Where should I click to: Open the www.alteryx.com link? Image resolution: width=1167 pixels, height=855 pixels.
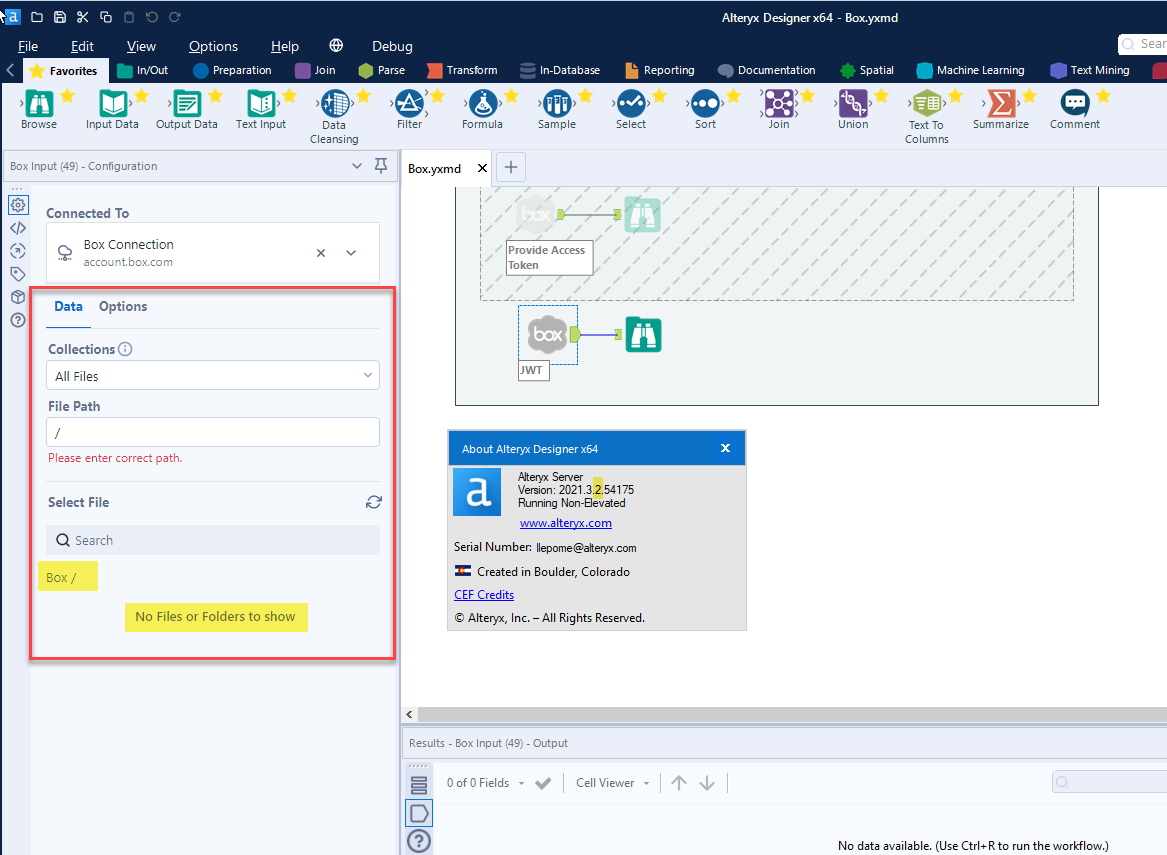click(565, 523)
